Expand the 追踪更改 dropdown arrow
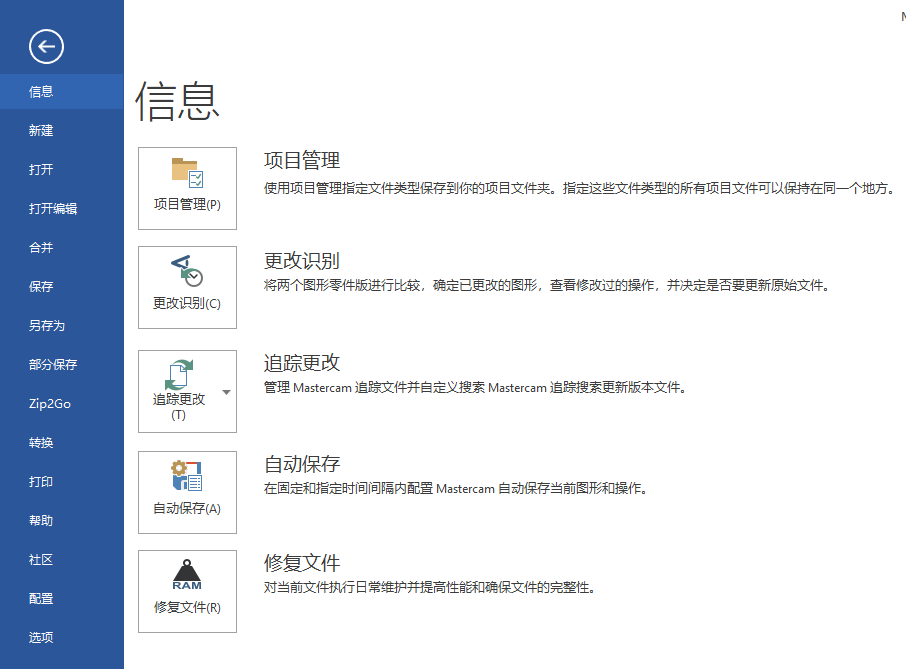This screenshot has height=669, width=906. [226, 391]
